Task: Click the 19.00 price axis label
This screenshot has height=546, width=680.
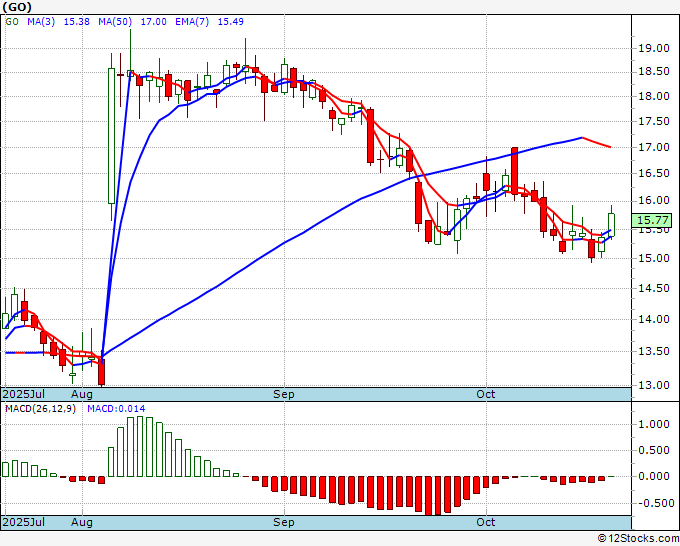Action: tap(654, 48)
